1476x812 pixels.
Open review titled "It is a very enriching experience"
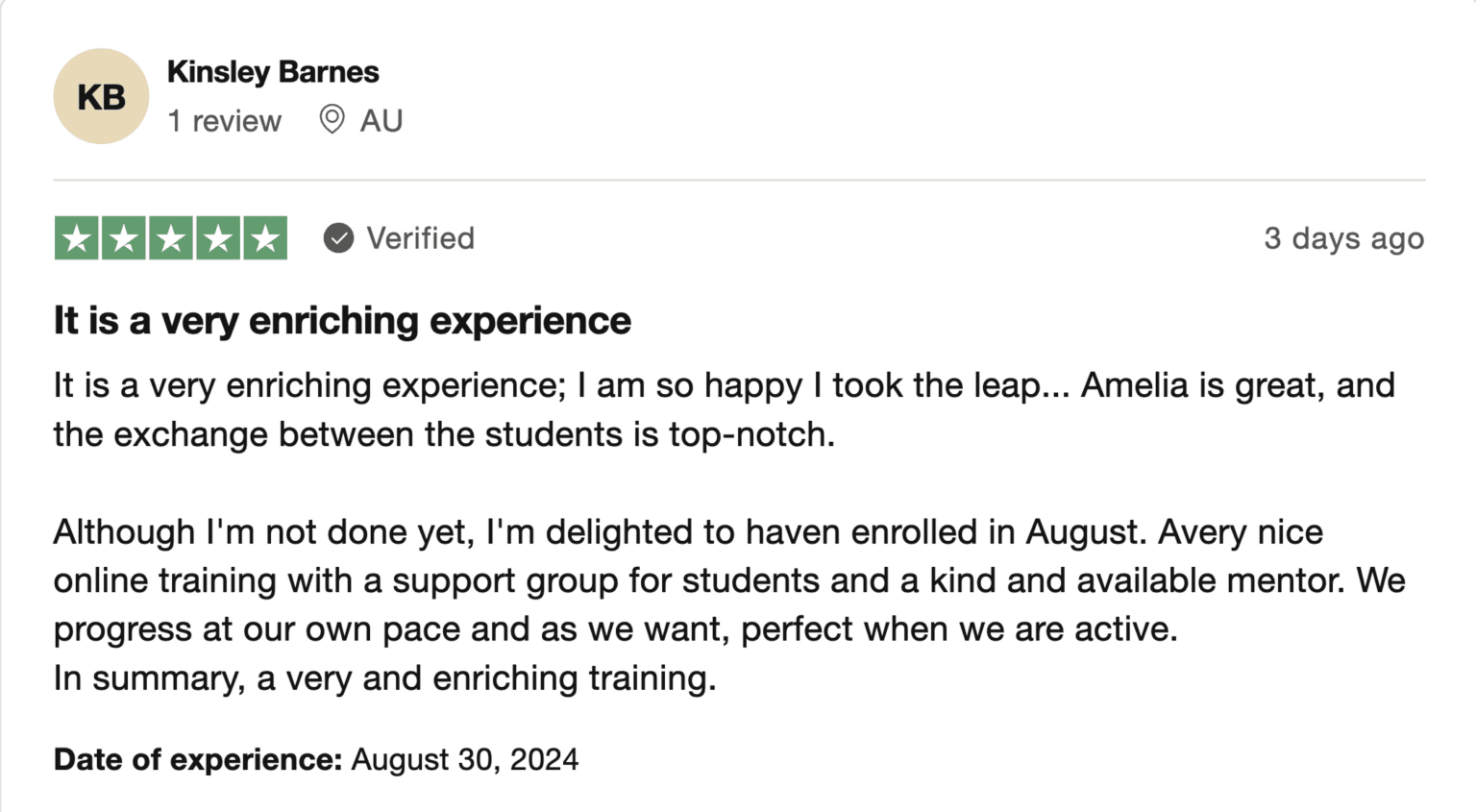pos(342,321)
